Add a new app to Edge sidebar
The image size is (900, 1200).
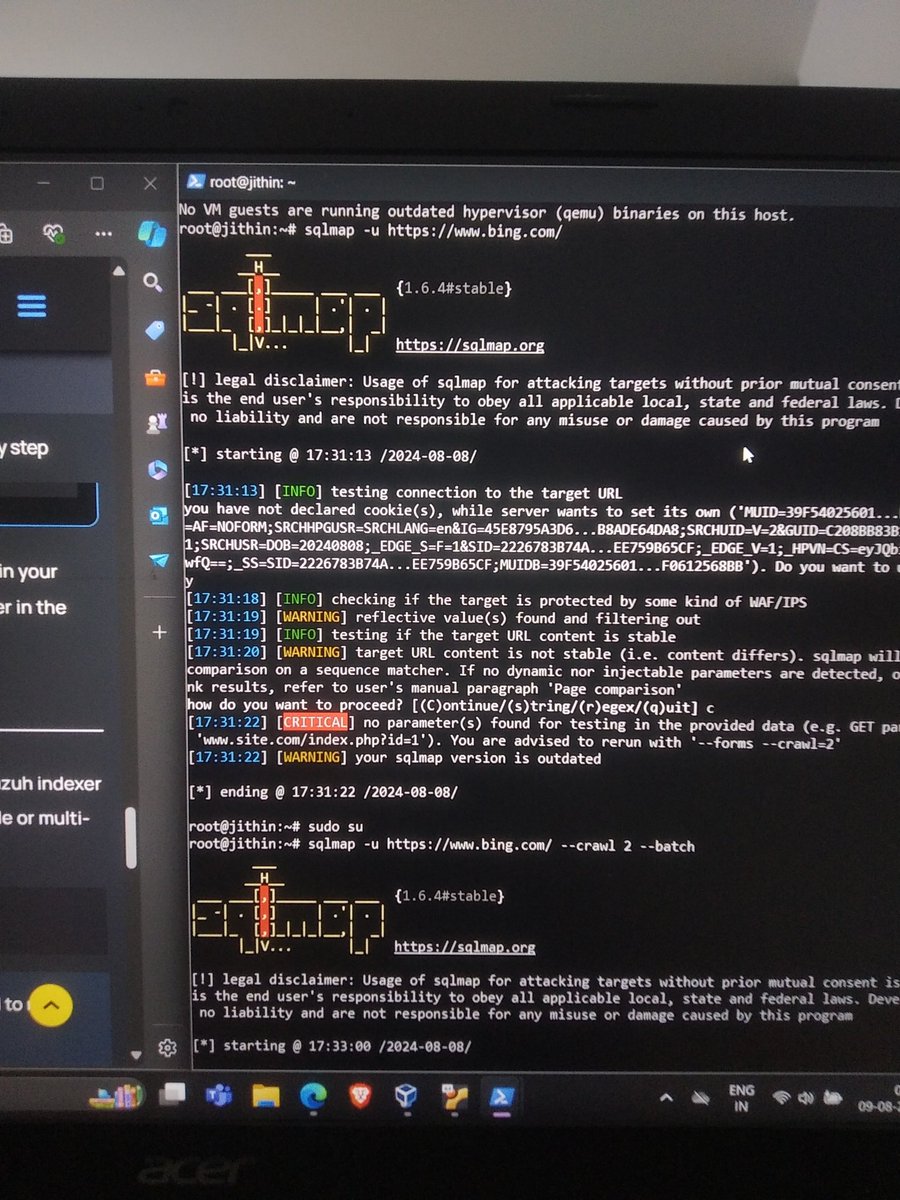click(x=159, y=633)
